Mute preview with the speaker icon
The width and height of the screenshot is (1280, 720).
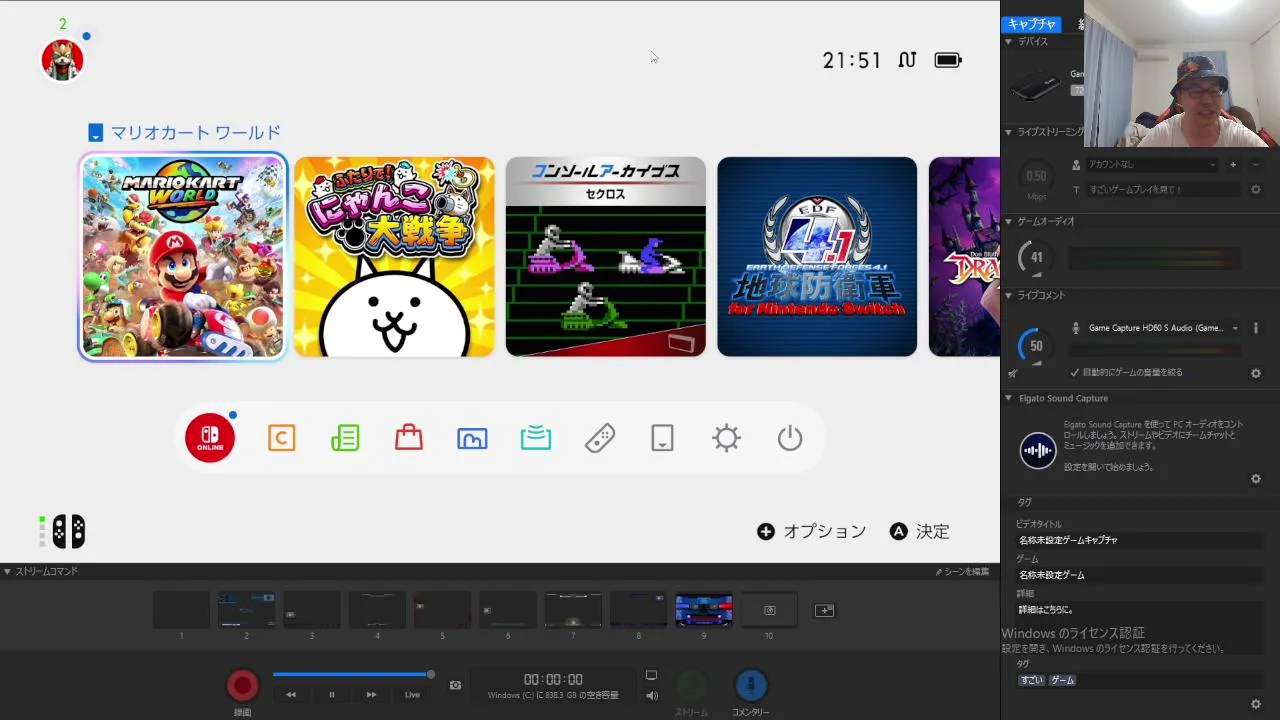(x=651, y=695)
